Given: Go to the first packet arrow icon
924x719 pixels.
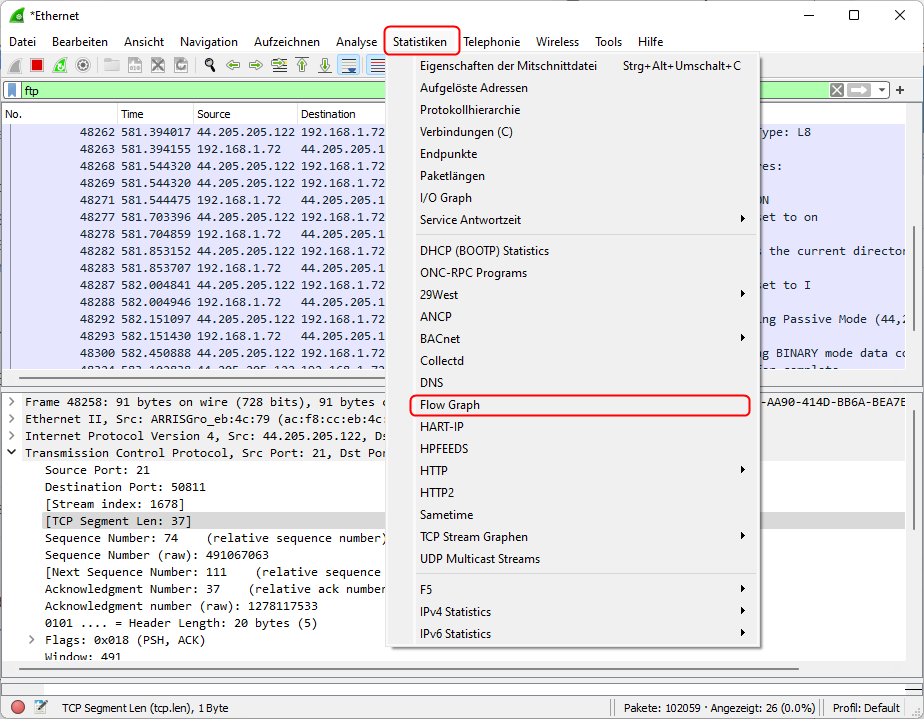Looking at the screenshot, I should [301, 65].
